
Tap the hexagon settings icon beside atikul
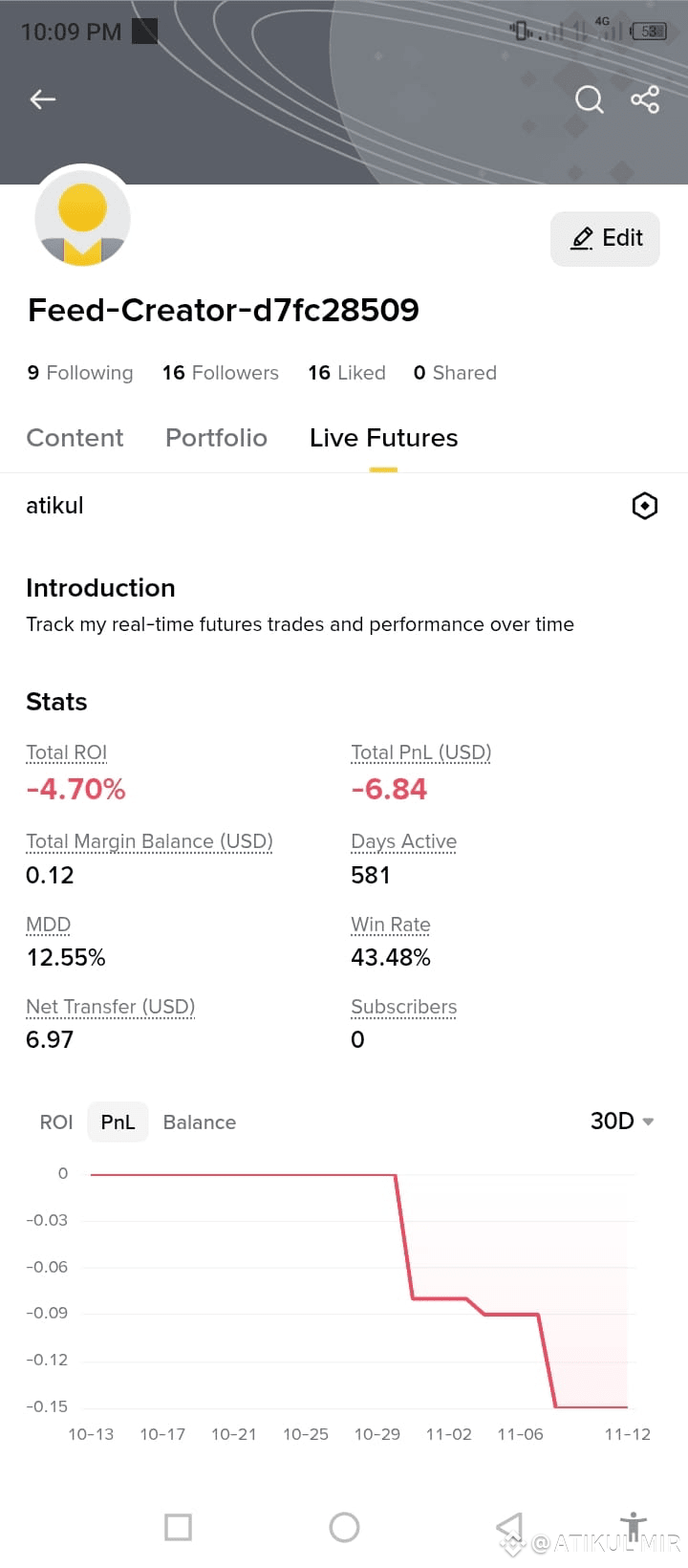pos(645,506)
